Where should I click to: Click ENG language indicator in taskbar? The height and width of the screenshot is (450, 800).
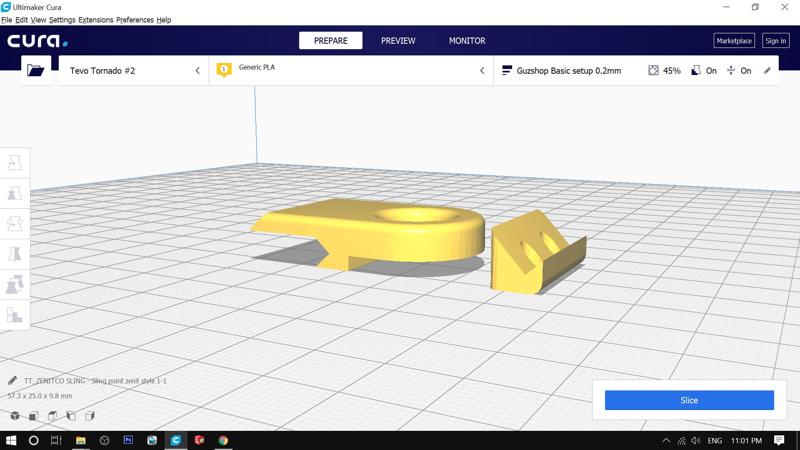click(714, 440)
